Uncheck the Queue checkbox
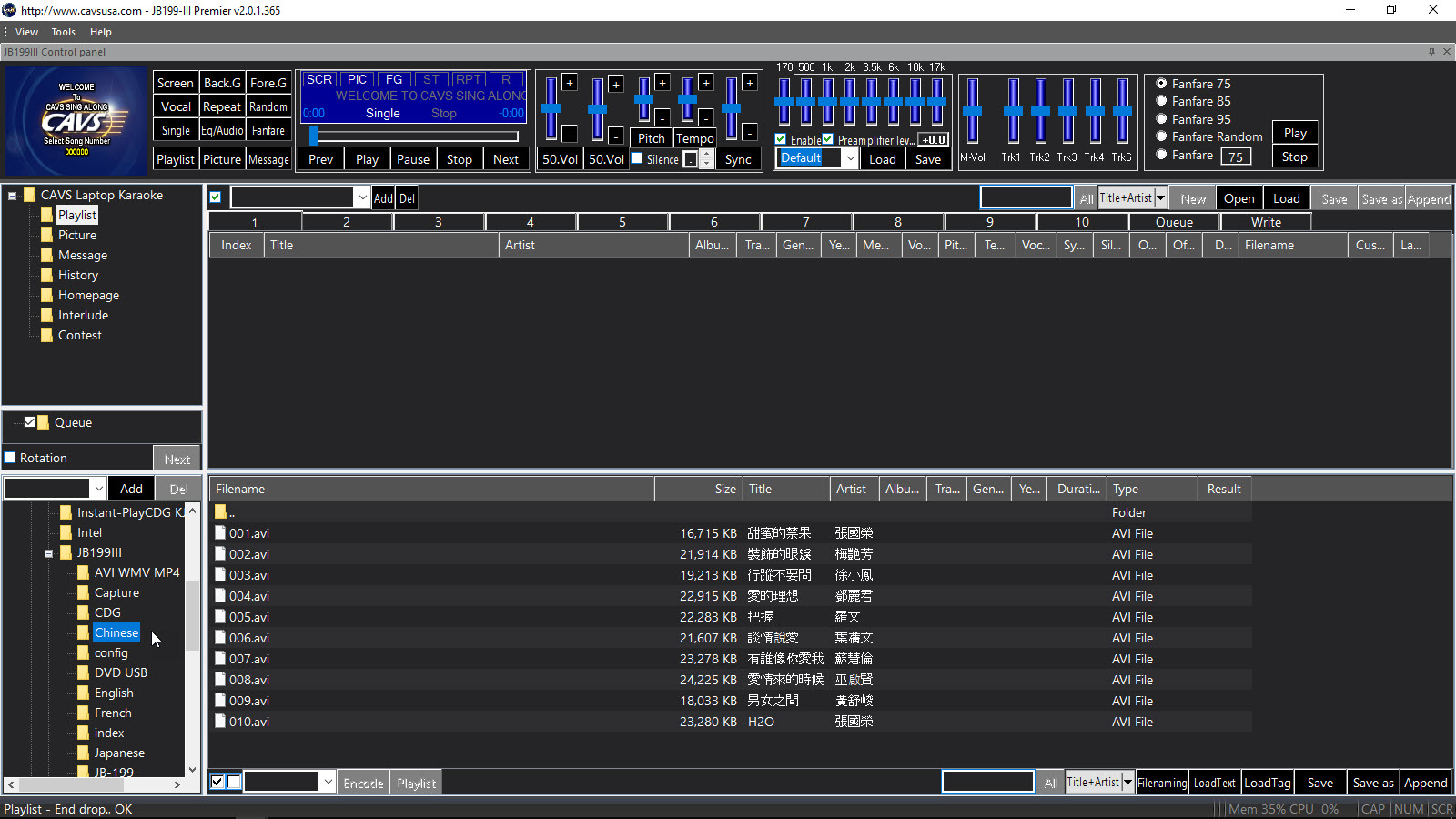Image resolution: width=1456 pixels, height=819 pixels. coord(29,422)
